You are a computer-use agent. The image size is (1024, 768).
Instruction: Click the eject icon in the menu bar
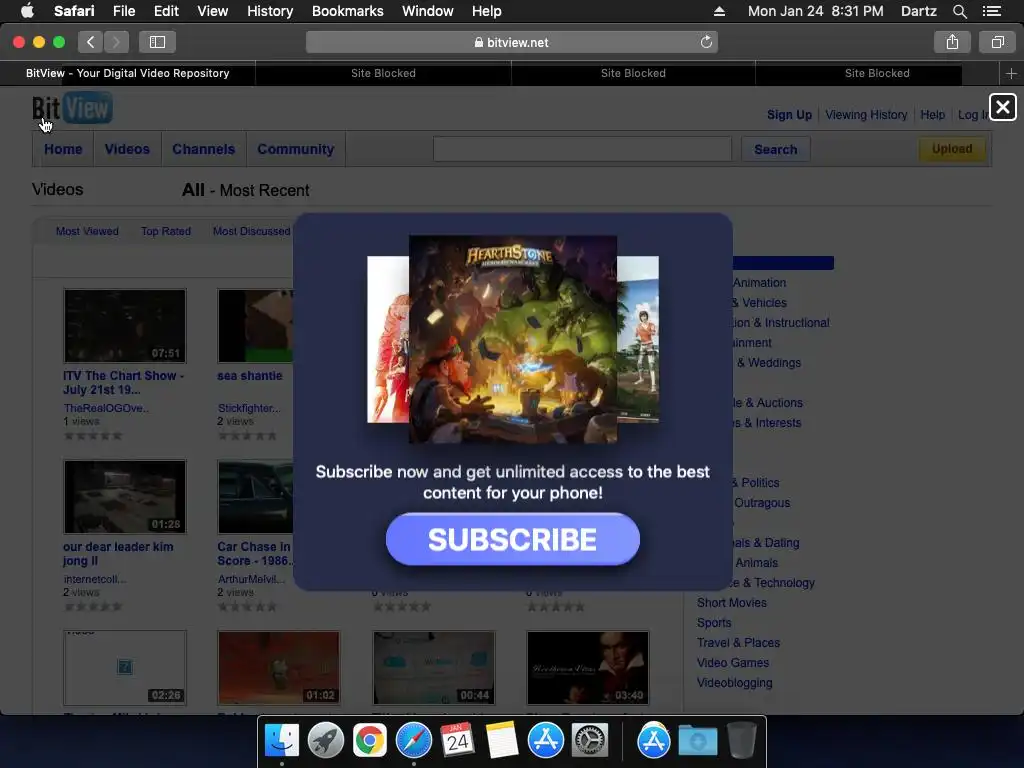[x=719, y=11]
